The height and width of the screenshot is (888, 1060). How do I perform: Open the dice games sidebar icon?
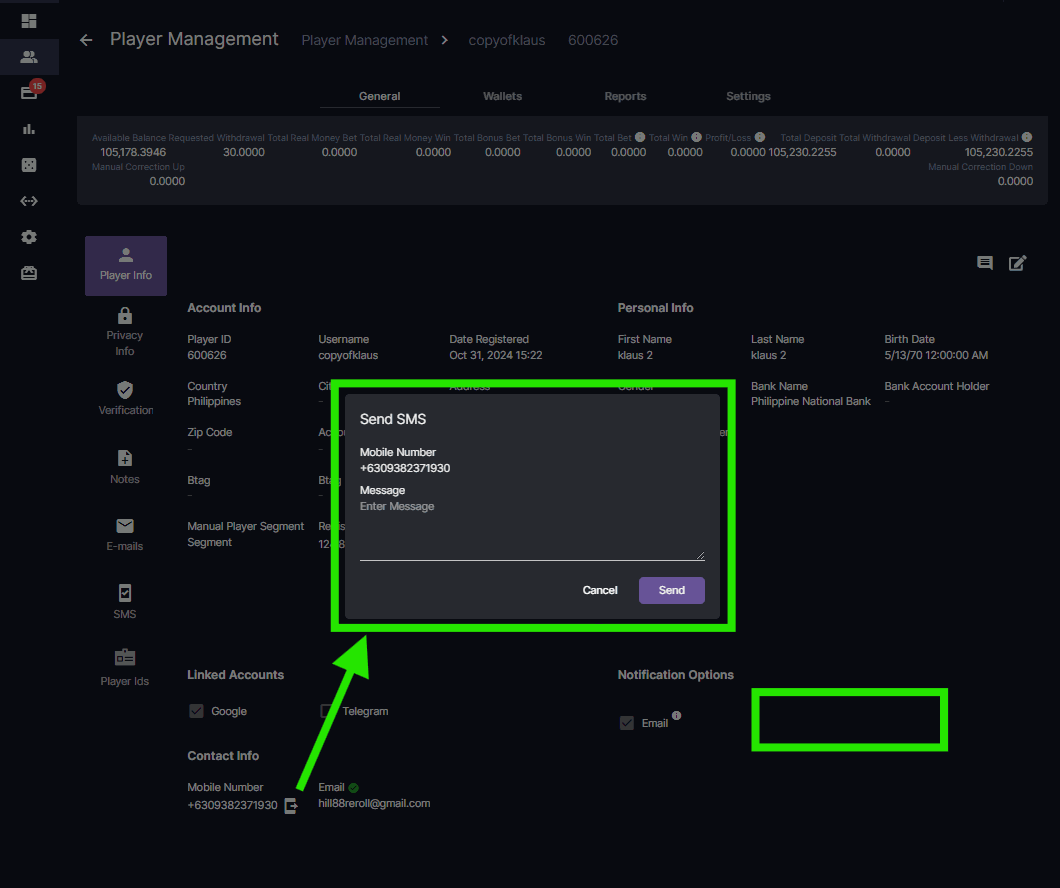pyautogui.click(x=29, y=165)
